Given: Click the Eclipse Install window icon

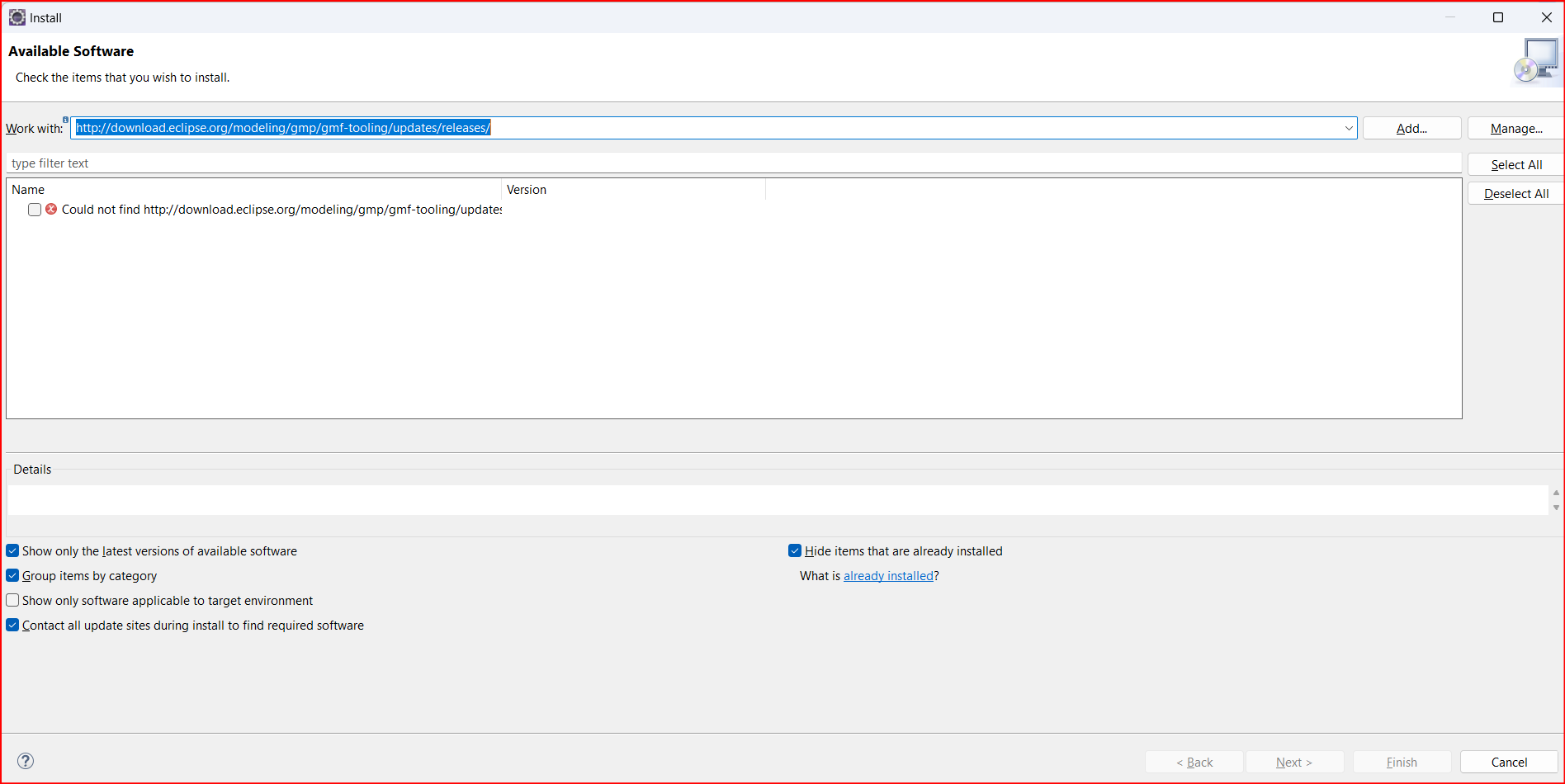Looking at the screenshot, I should [x=17, y=17].
